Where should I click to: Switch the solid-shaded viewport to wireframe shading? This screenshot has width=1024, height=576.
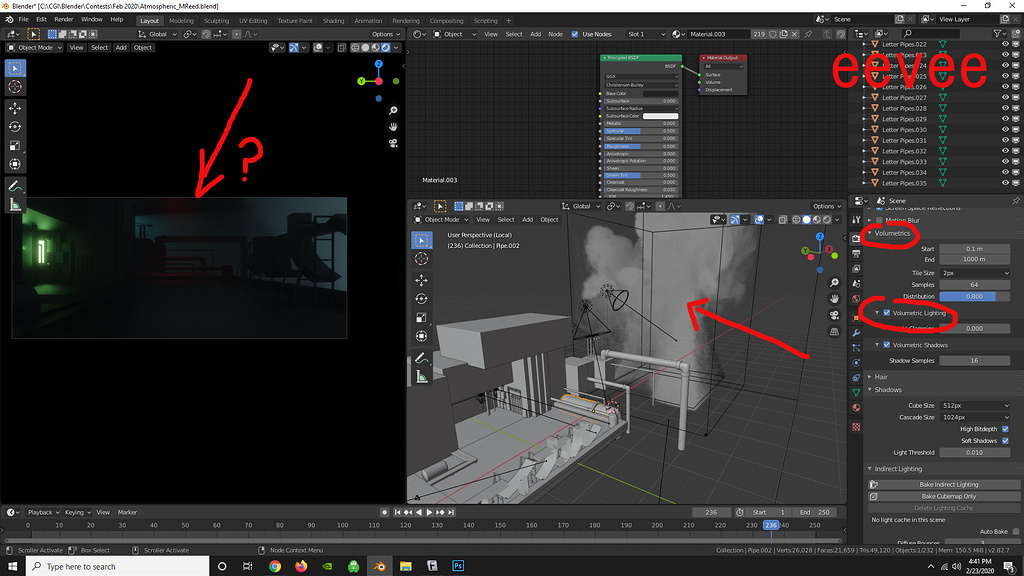796,220
